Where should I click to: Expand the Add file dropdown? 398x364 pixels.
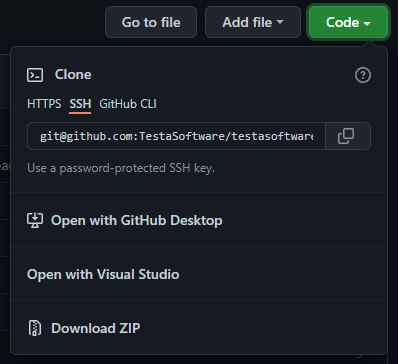[x=253, y=22]
